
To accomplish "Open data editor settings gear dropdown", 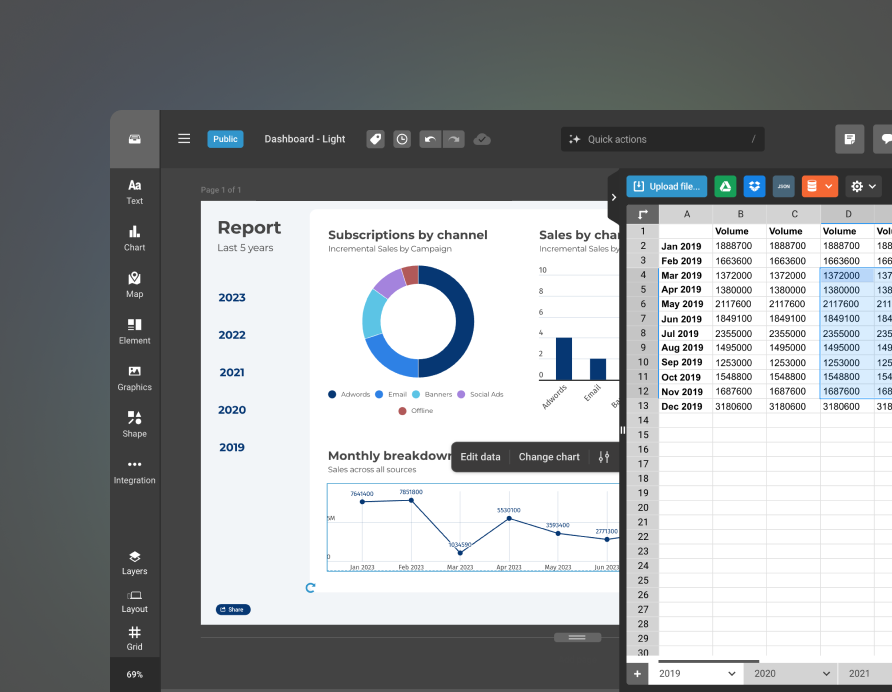I will (x=863, y=186).
